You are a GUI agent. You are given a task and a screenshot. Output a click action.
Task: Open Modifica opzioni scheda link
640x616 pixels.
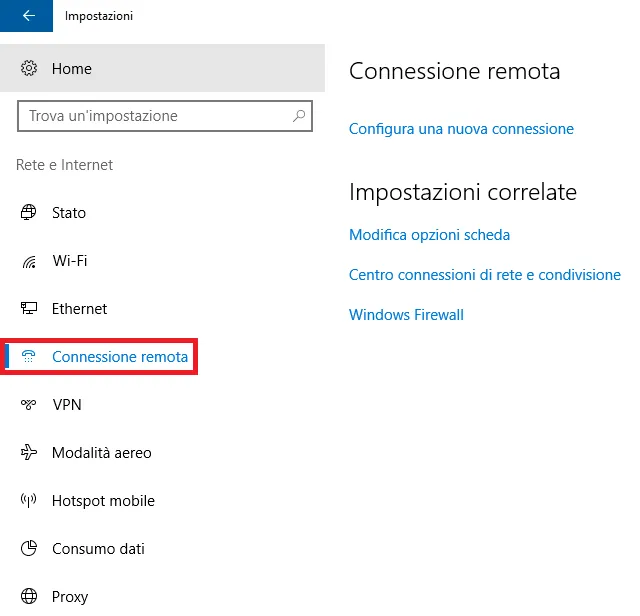tap(429, 235)
